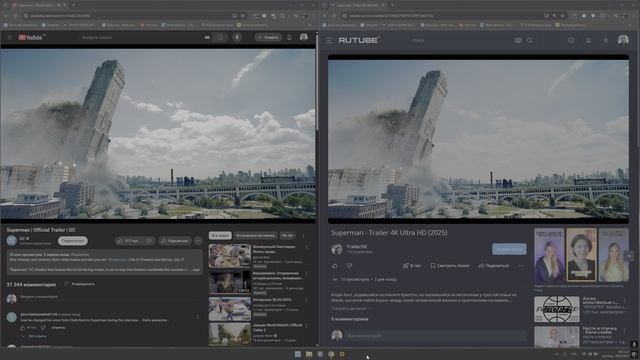Click the YouTube logo in header
Image resolution: width=640 pixels, height=360 pixels.
[31, 37]
